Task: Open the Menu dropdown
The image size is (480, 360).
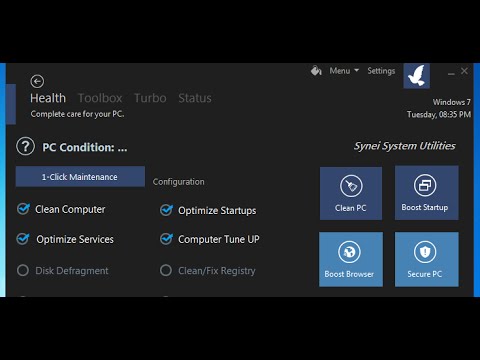Action: pos(344,71)
